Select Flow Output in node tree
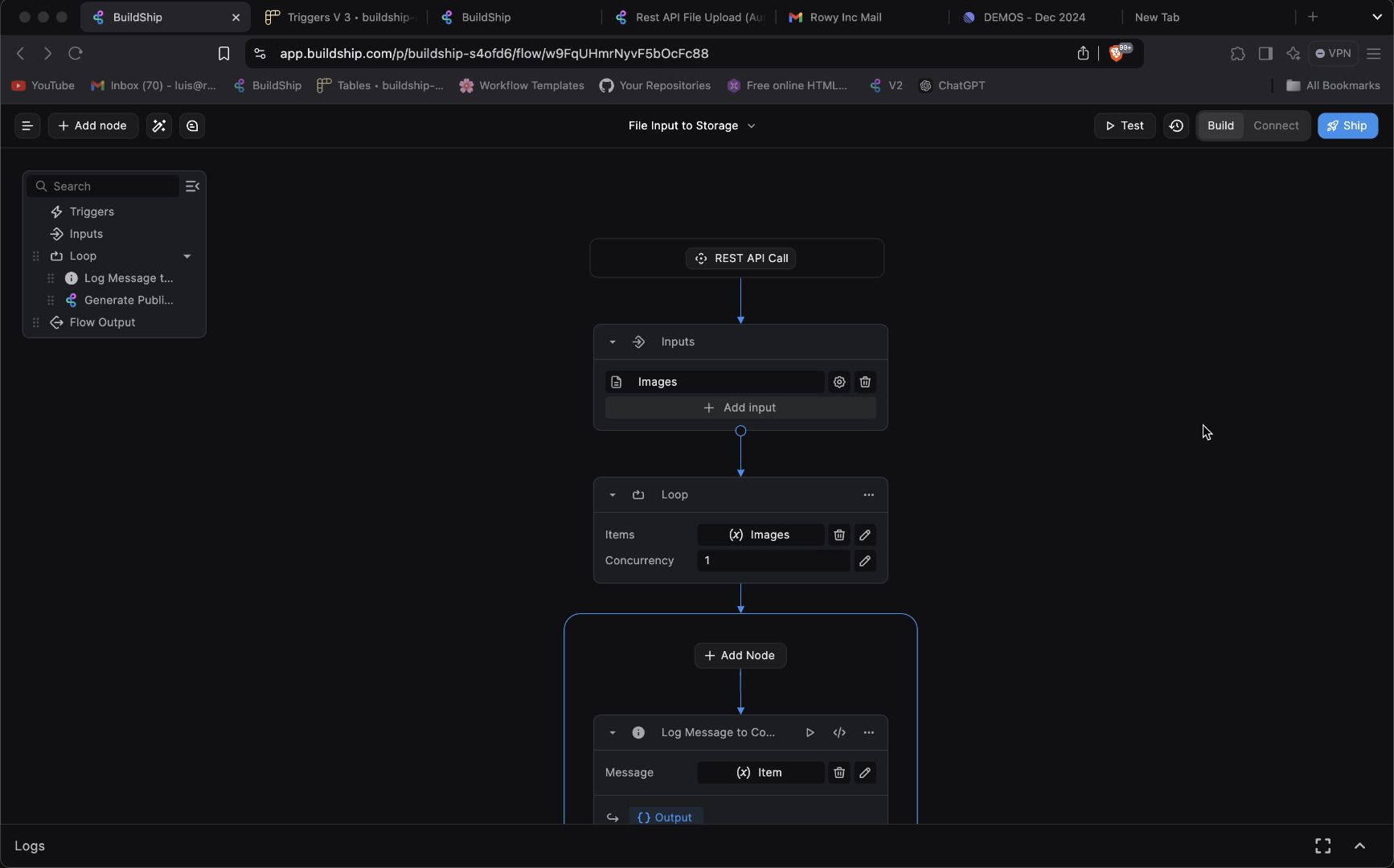Image resolution: width=1394 pixels, height=868 pixels. pyautogui.click(x=102, y=322)
